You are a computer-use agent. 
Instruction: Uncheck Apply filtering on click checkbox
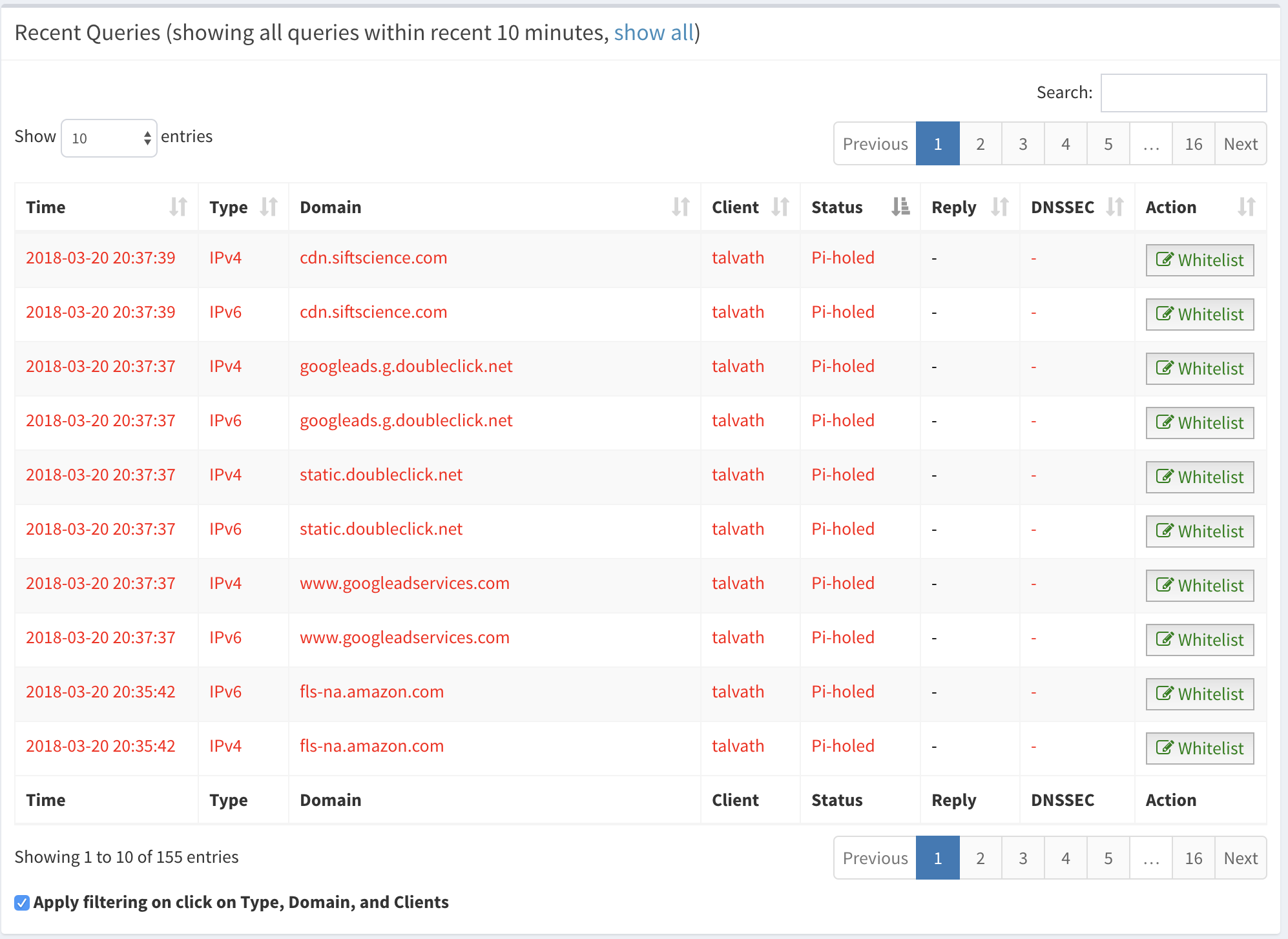pos(22,903)
